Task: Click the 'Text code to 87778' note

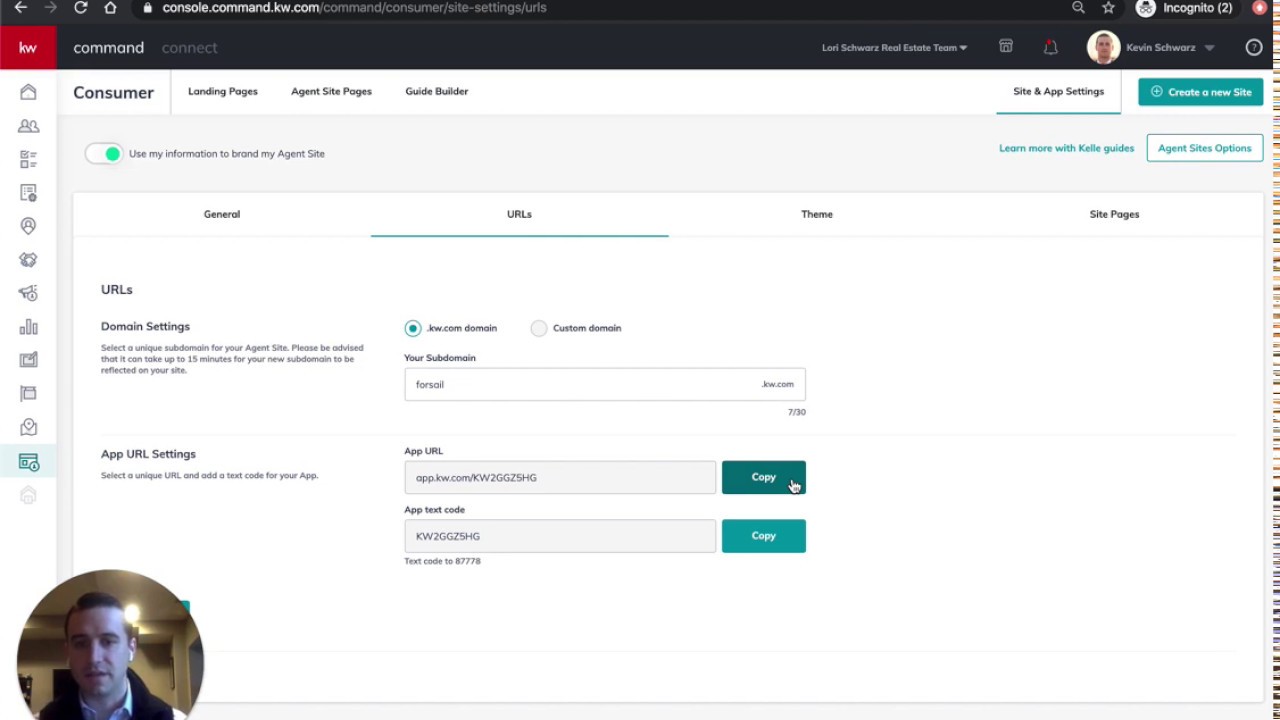Action: [442, 561]
